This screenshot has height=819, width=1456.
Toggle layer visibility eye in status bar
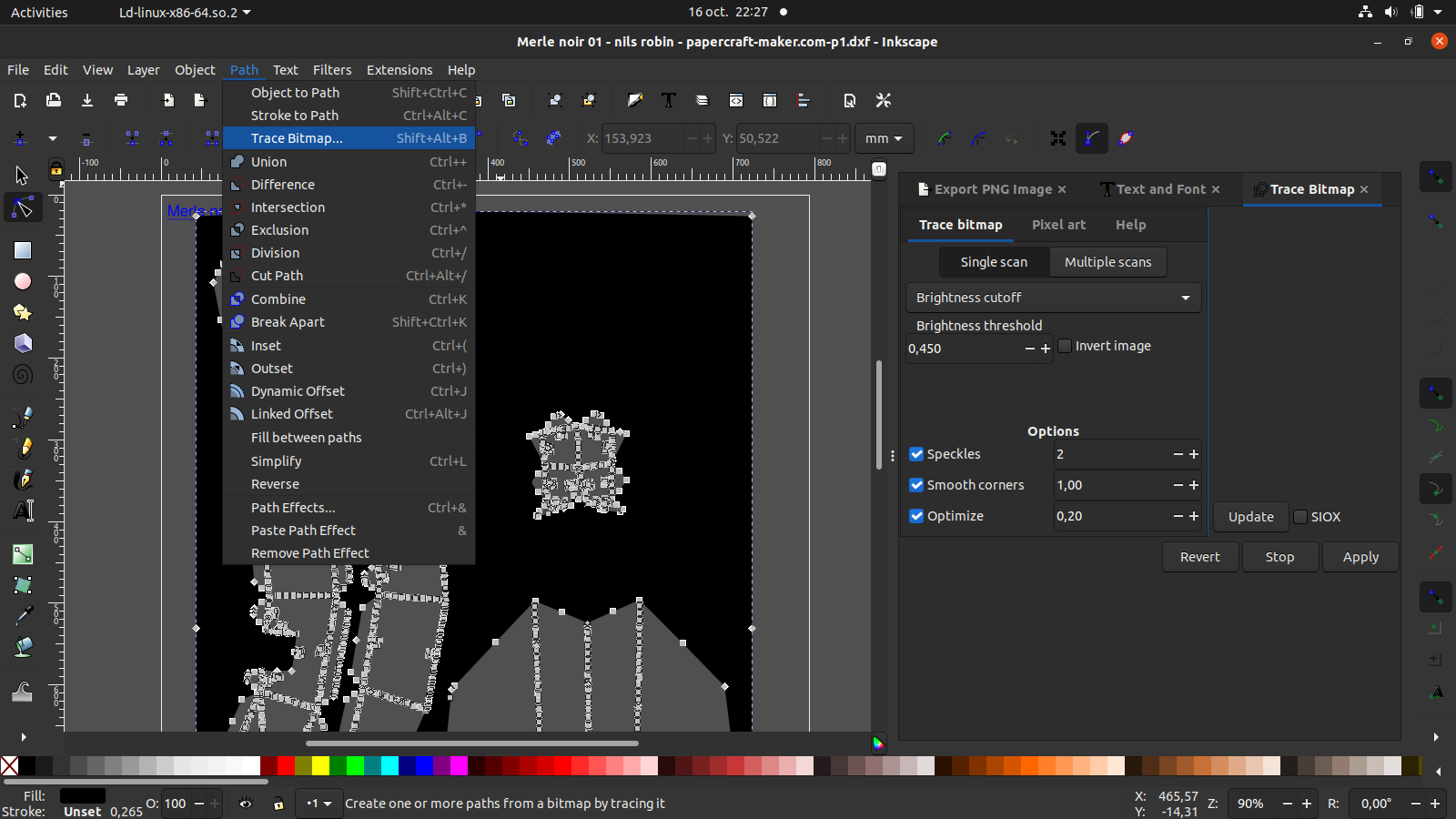coord(246,804)
